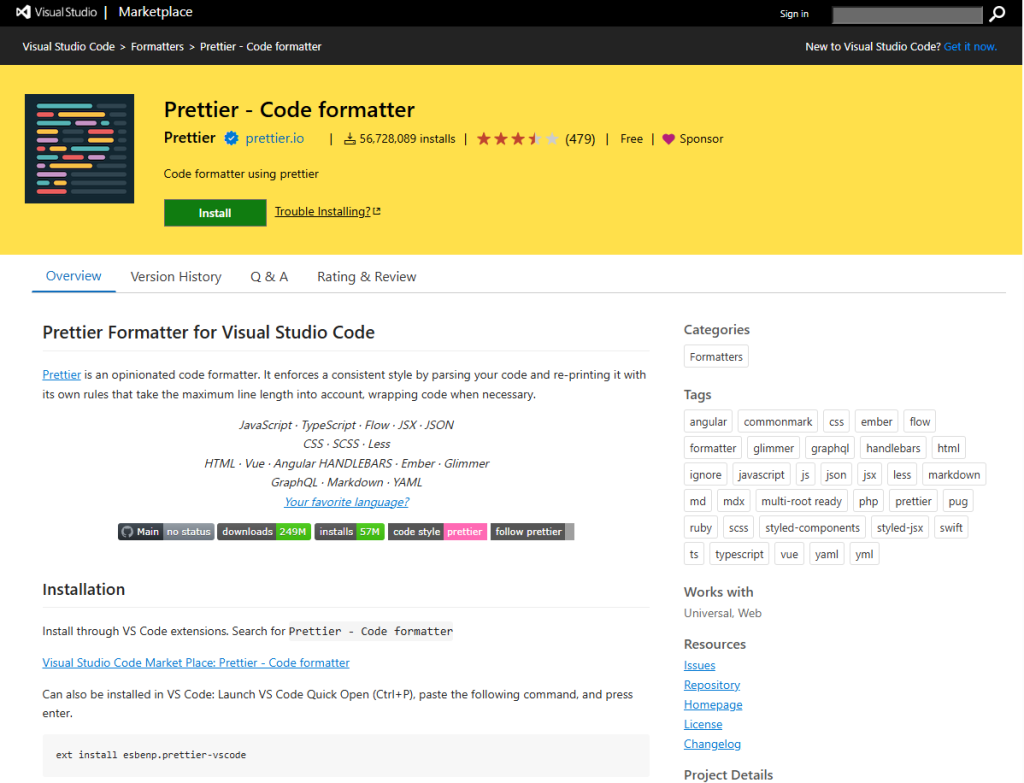Select the ember tag
The image size is (1024, 783).
[x=876, y=422]
